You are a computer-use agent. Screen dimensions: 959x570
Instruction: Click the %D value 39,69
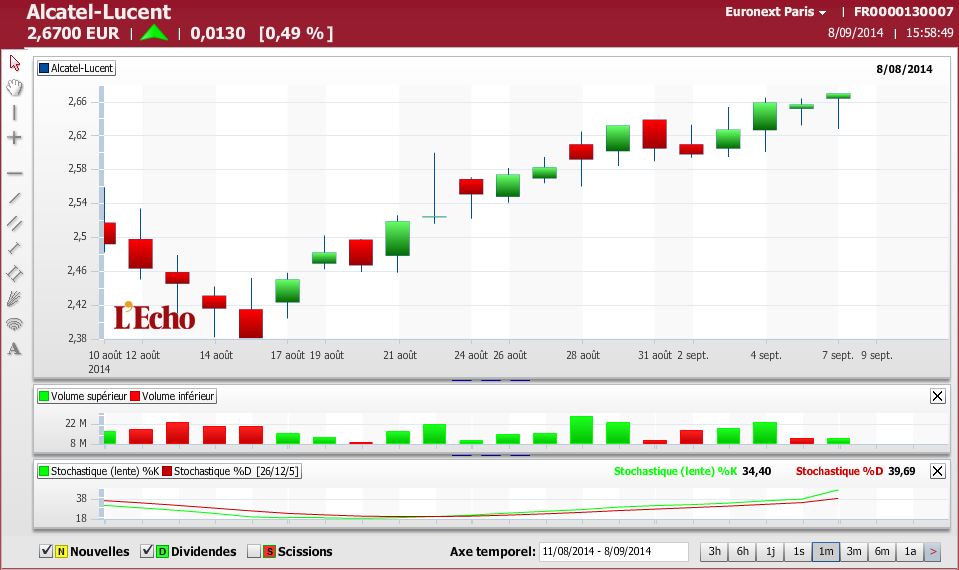click(901, 471)
